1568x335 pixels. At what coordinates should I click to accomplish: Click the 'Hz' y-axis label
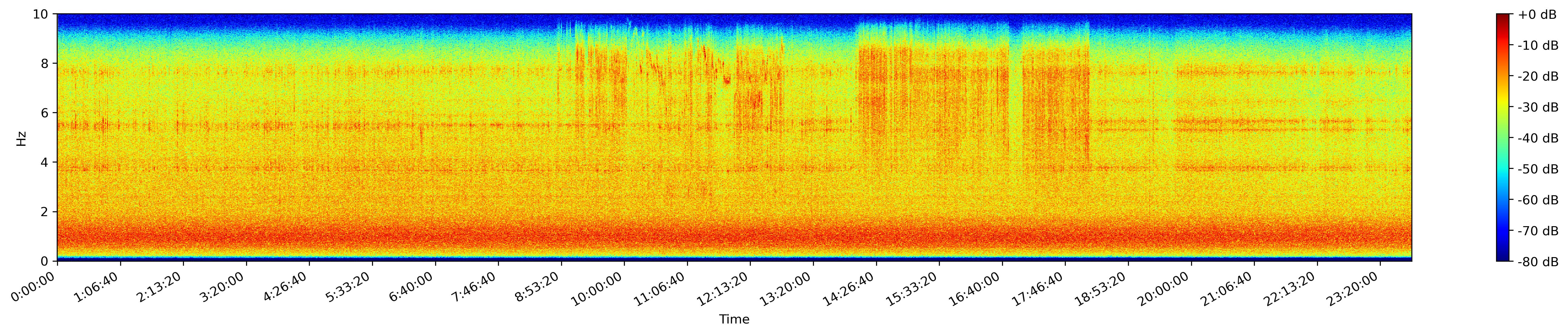pyautogui.click(x=22, y=138)
